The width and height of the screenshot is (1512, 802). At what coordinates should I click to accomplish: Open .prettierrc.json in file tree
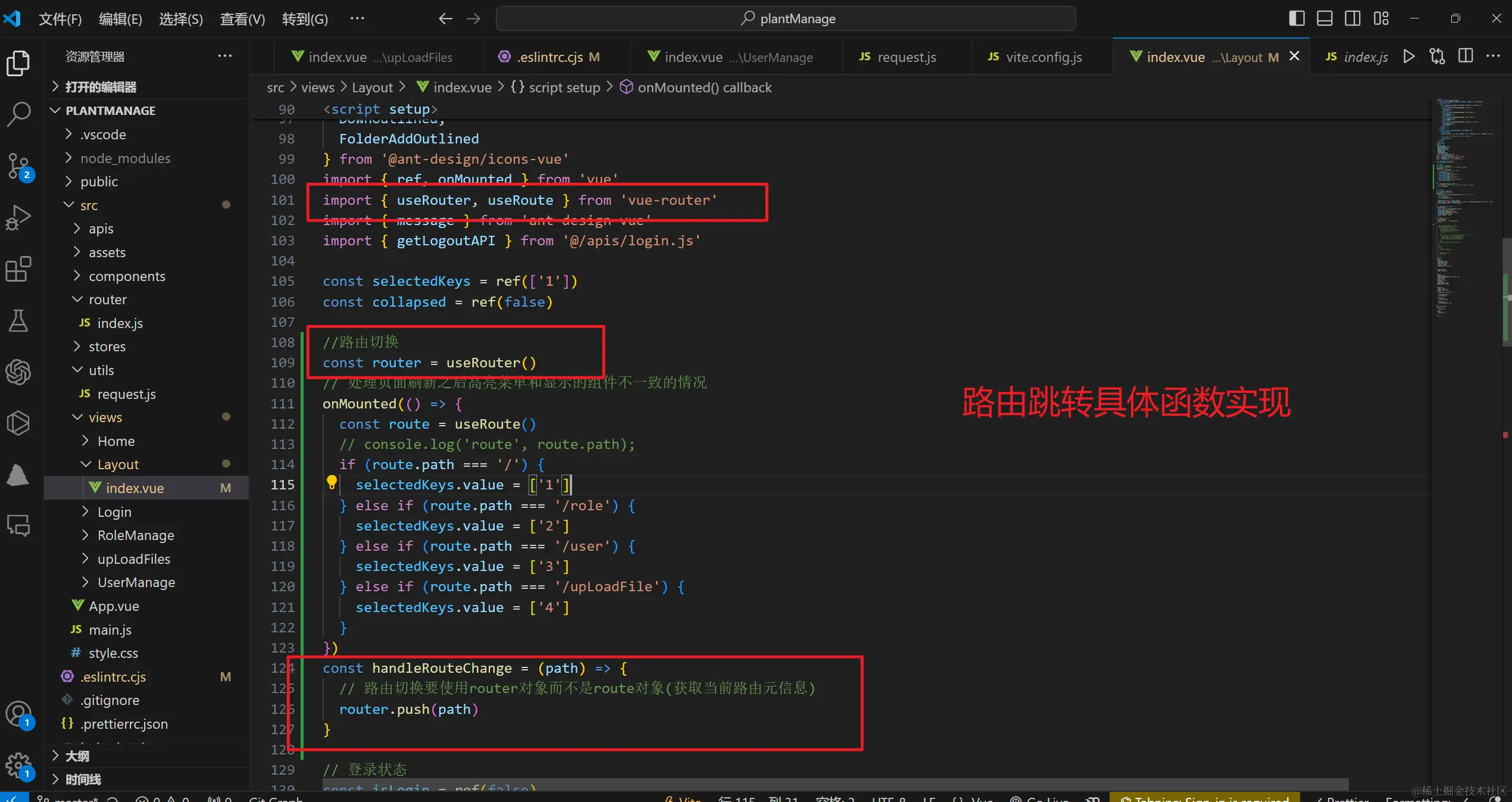coord(146,724)
